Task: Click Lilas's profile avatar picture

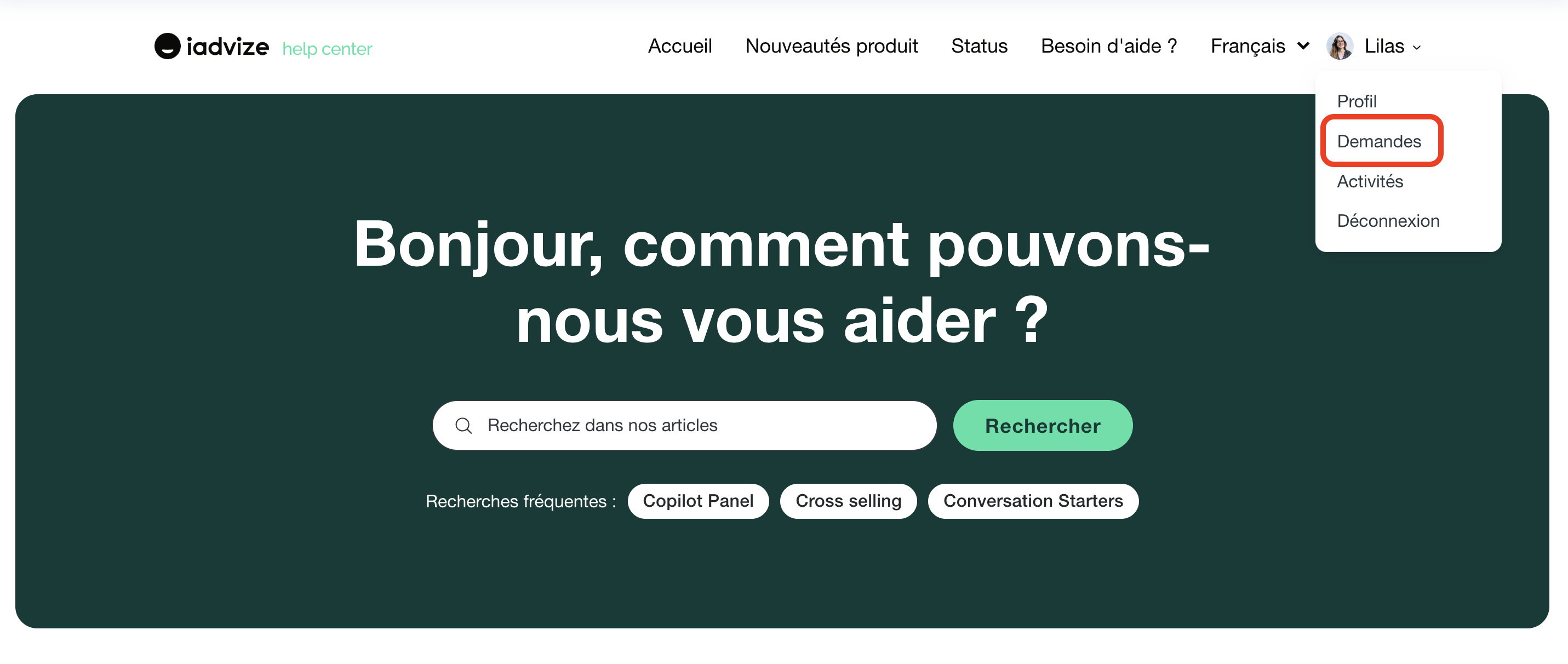Action: pyautogui.click(x=1339, y=46)
